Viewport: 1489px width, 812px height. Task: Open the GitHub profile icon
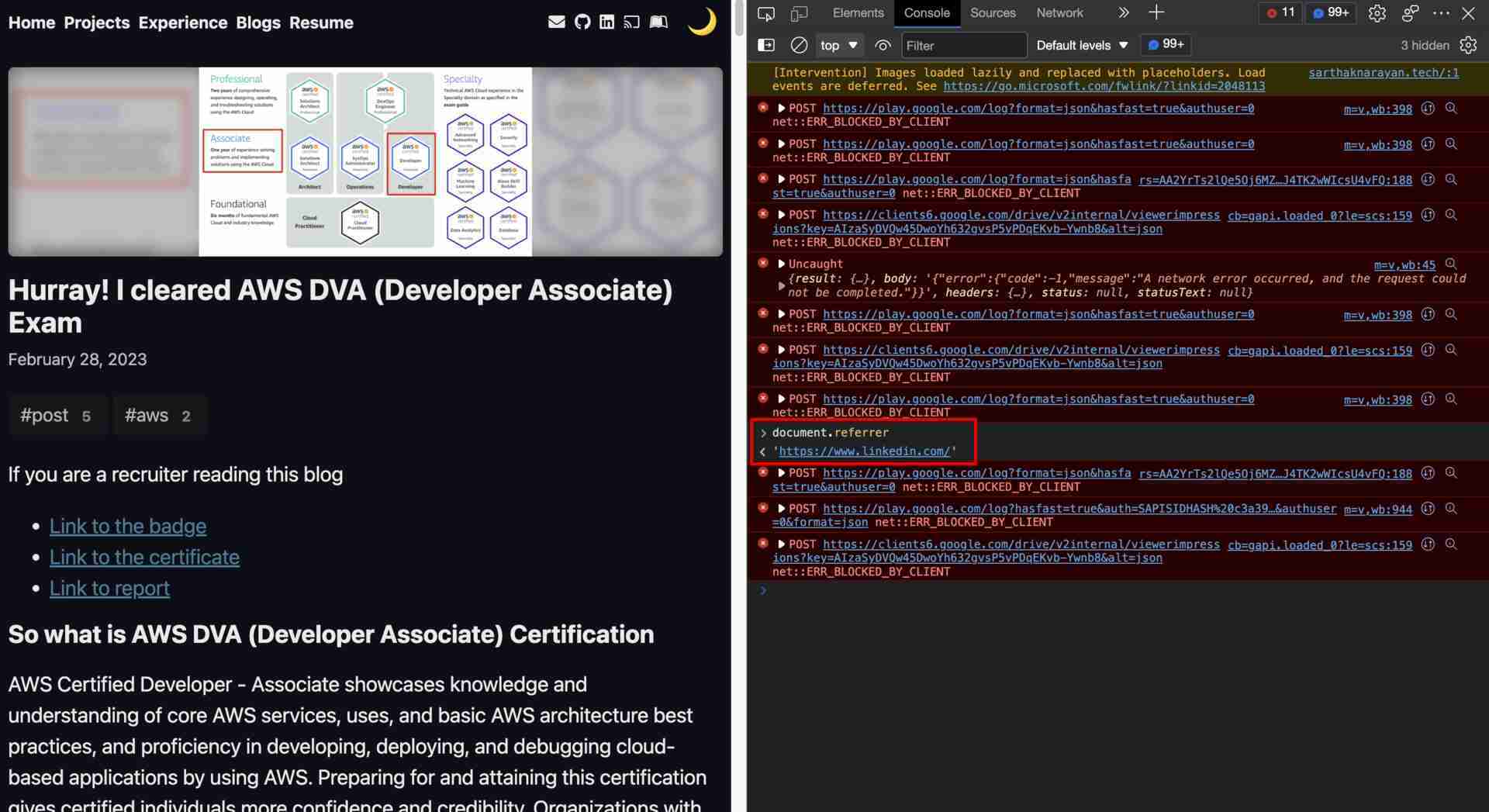click(582, 22)
